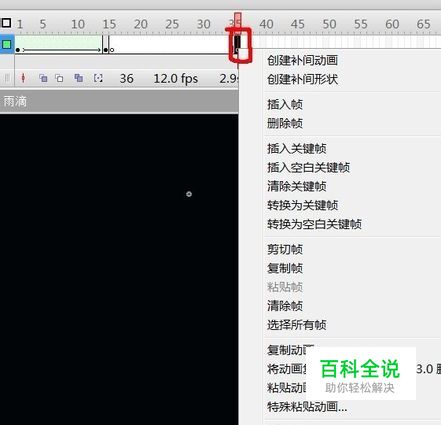Screen dimensions: 441x425
Task: Select the blank keyframe at frame 16
Action: 112,50
